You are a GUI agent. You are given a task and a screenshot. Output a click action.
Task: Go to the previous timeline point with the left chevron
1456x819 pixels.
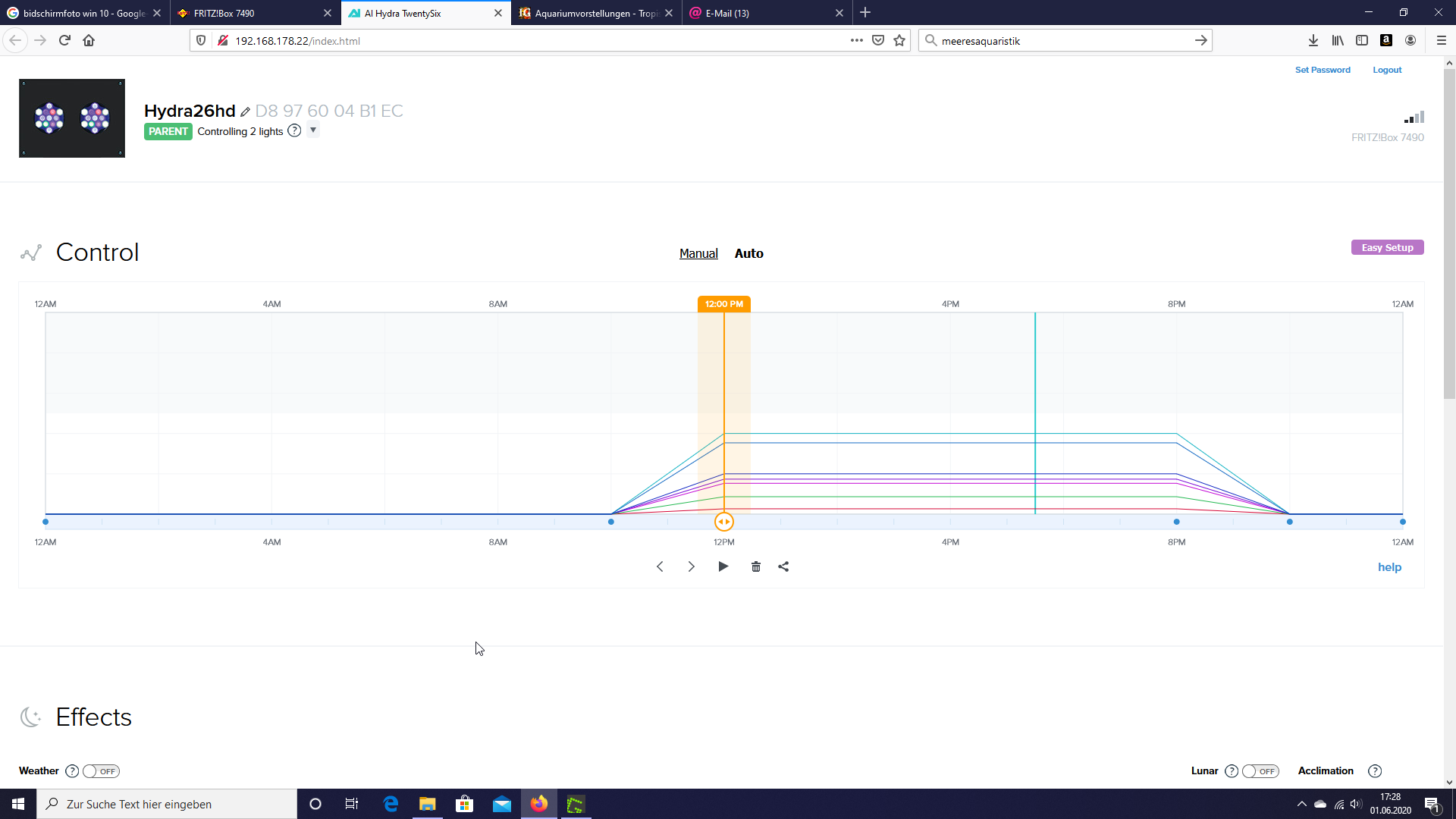660,566
